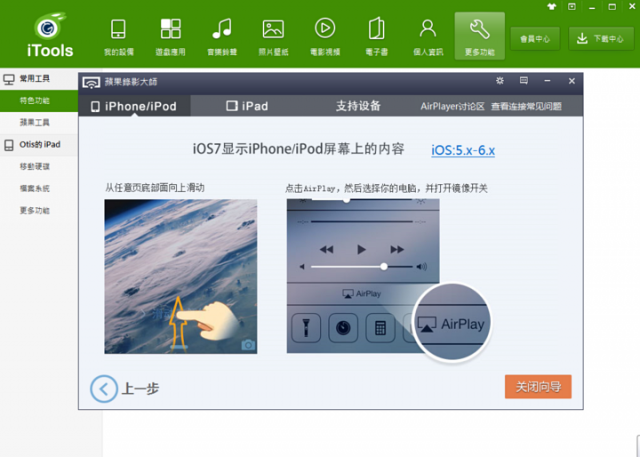
Task: Switch to the iPhone/iPod tab
Action: pos(134,106)
